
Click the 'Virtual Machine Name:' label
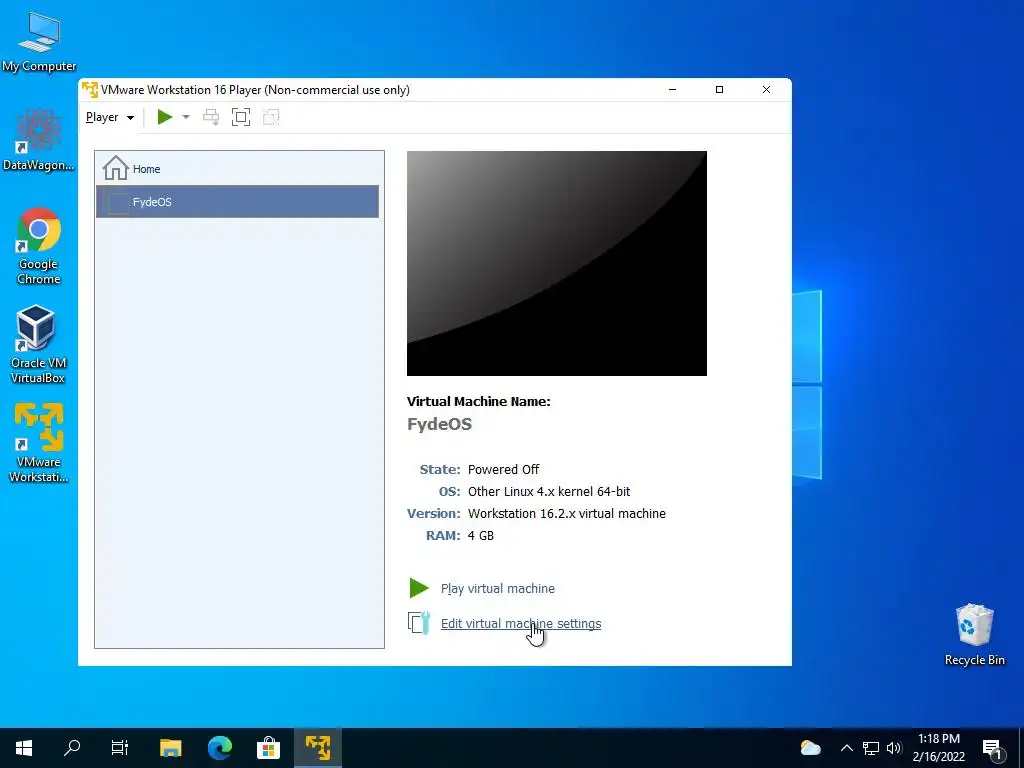tap(479, 402)
